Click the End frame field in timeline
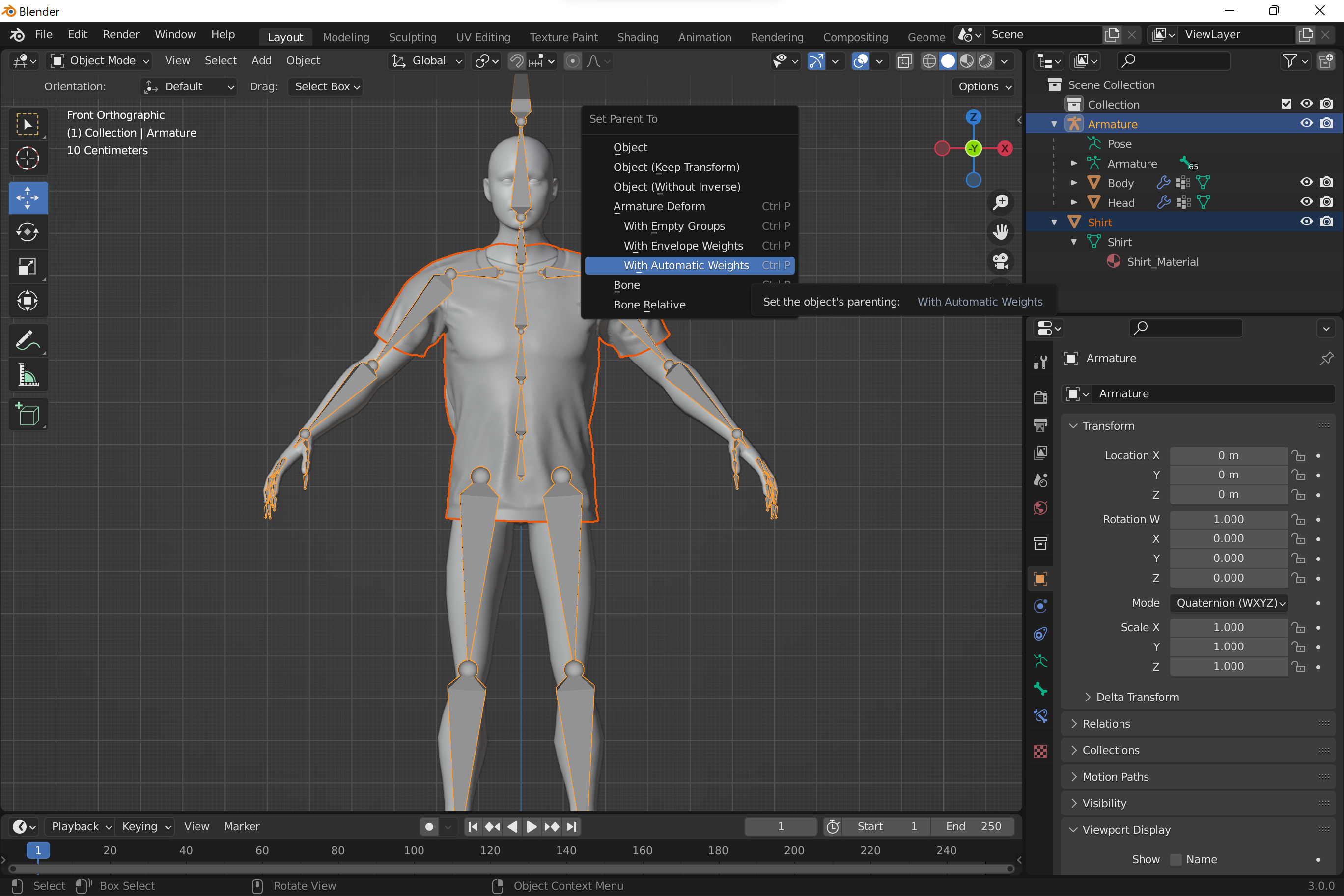Image resolution: width=1344 pixels, height=896 pixels. (x=973, y=826)
